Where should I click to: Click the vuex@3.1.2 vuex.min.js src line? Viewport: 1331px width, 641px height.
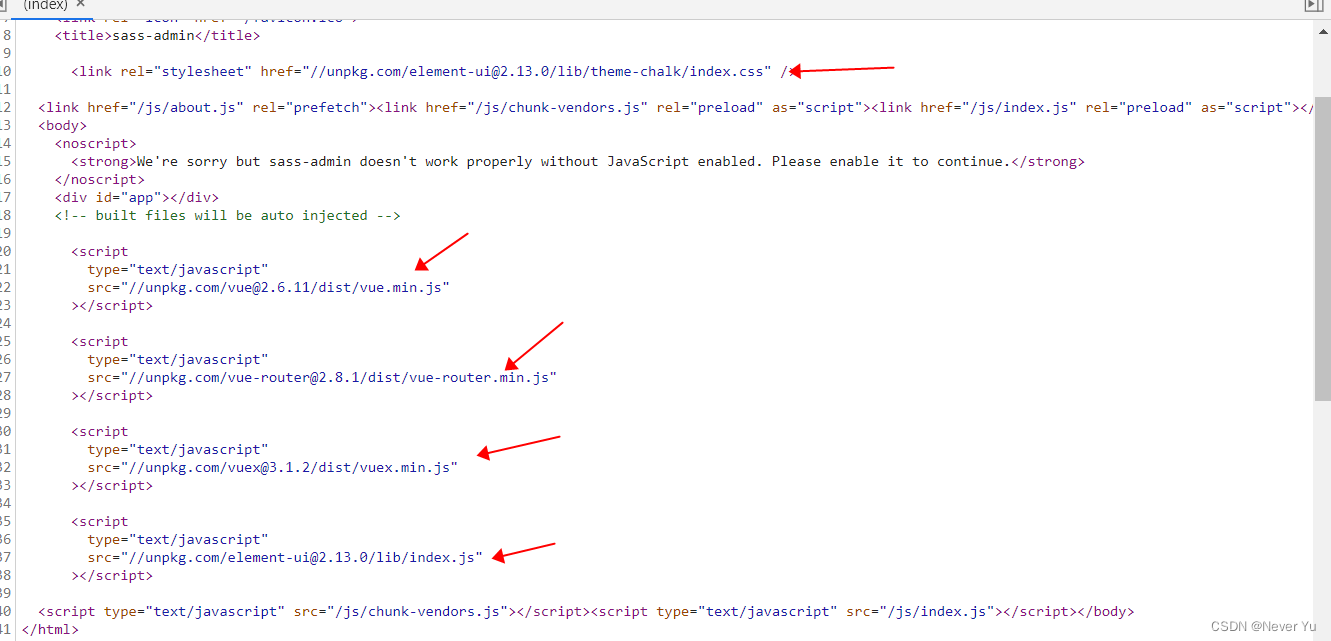[272, 468]
